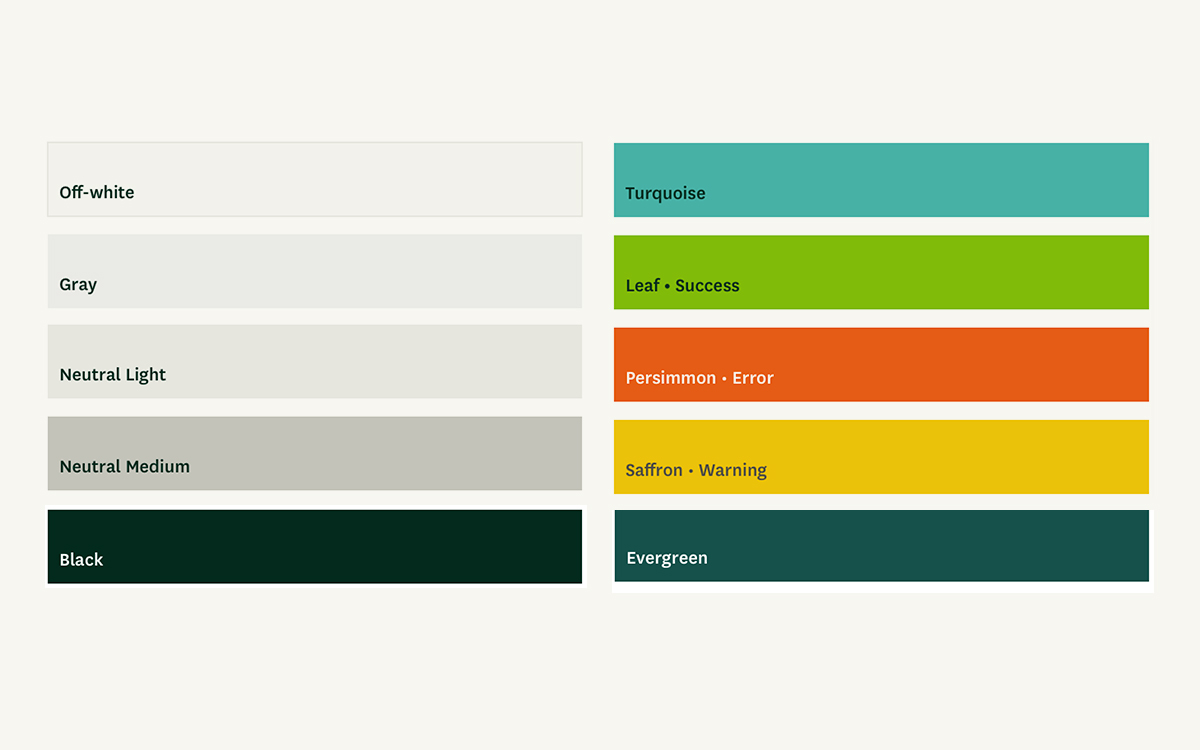Click the Turquoise color bar
Screen dimensions: 1200x750
[881, 179]
